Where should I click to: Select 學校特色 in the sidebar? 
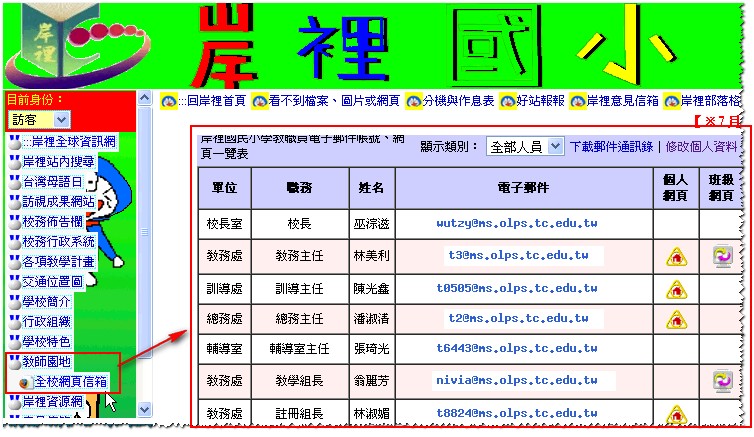[x=46, y=342]
